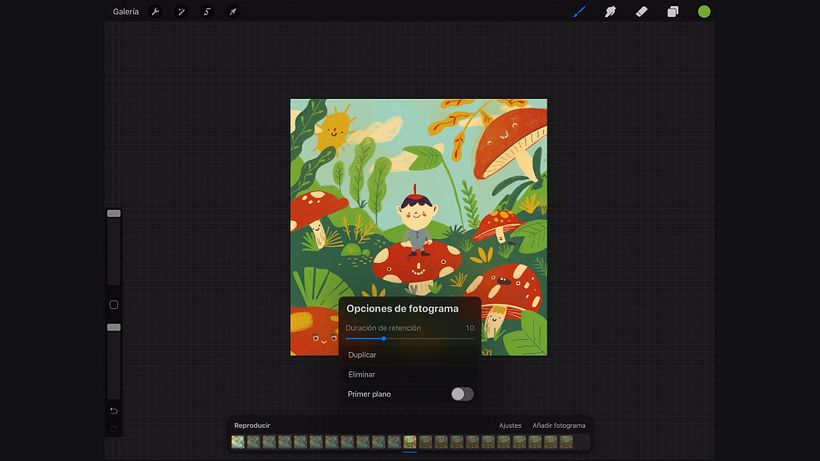
Task: Select the Smudge finger tool
Action: coord(610,11)
